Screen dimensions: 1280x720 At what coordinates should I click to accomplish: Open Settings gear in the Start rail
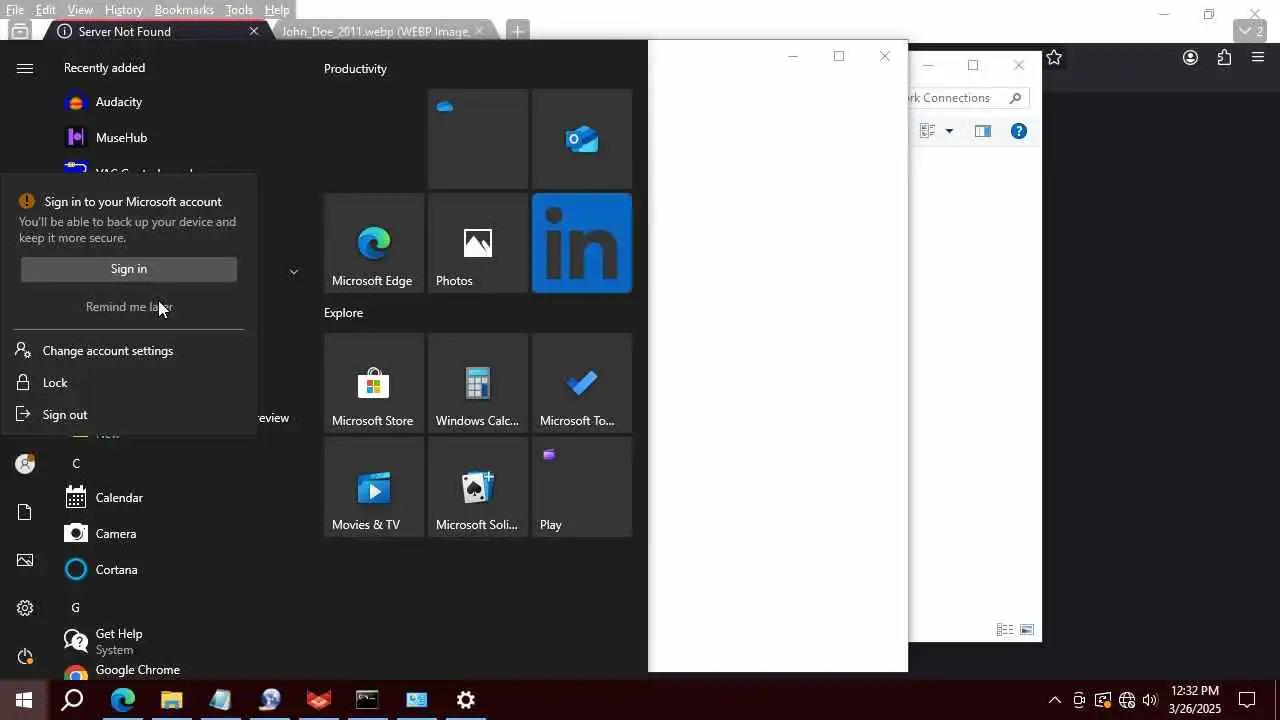click(x=25, y=608)
